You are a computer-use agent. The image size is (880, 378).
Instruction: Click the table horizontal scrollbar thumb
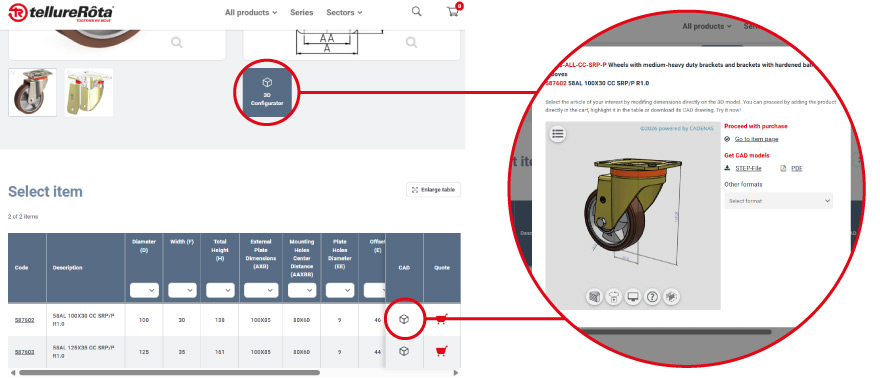pyautogui.click(x=169, y=372)
